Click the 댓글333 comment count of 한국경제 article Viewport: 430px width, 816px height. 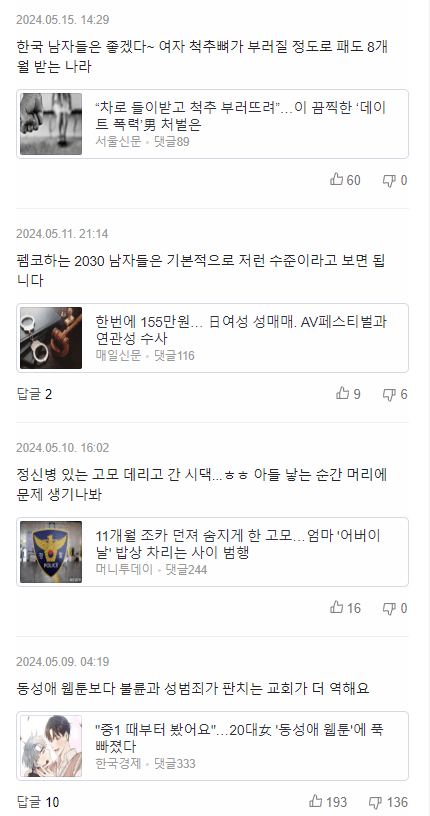point(175,763)
